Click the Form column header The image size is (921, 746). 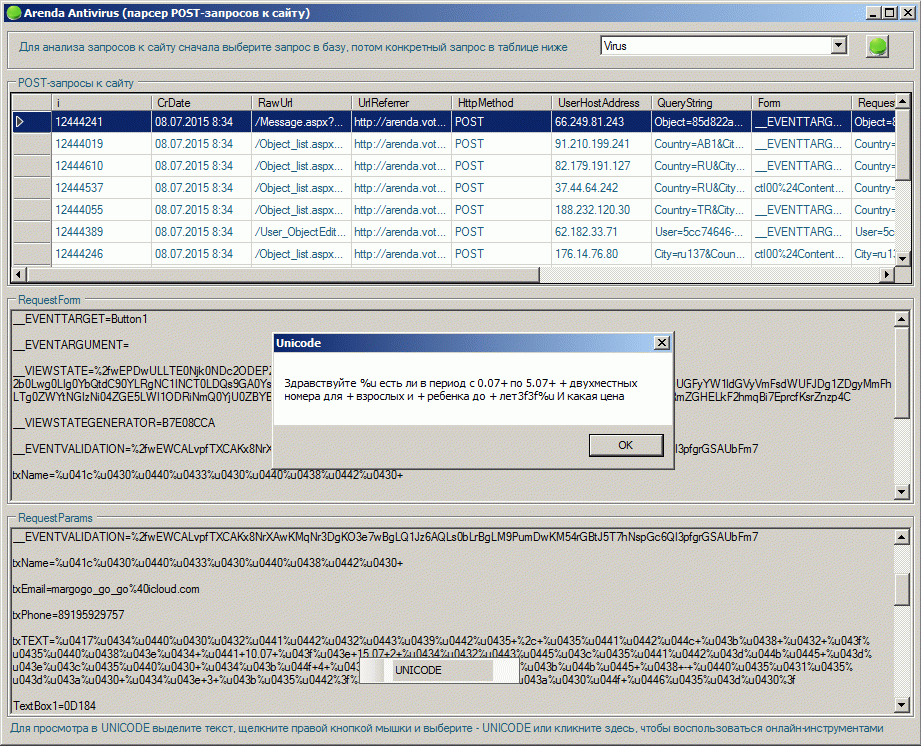coord(801,103)
